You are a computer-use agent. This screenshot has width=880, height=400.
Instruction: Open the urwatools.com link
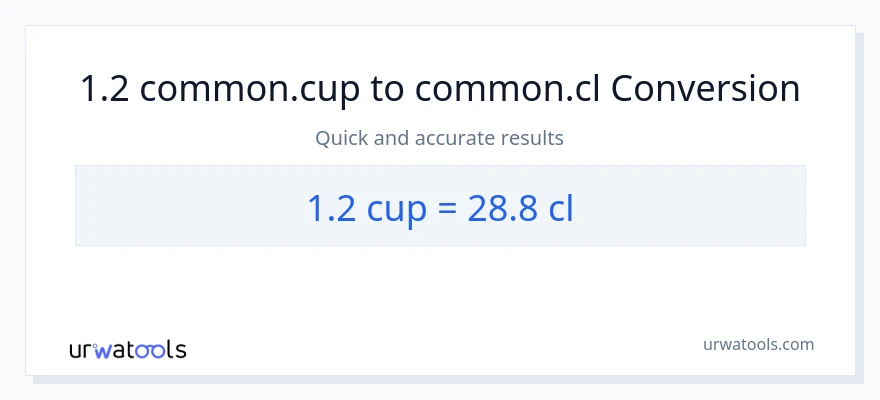coord(759,344)
